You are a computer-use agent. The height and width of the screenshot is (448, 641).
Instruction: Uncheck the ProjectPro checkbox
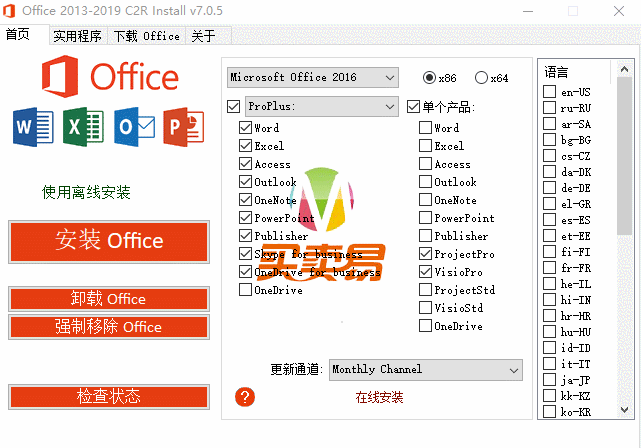point(426,253)
